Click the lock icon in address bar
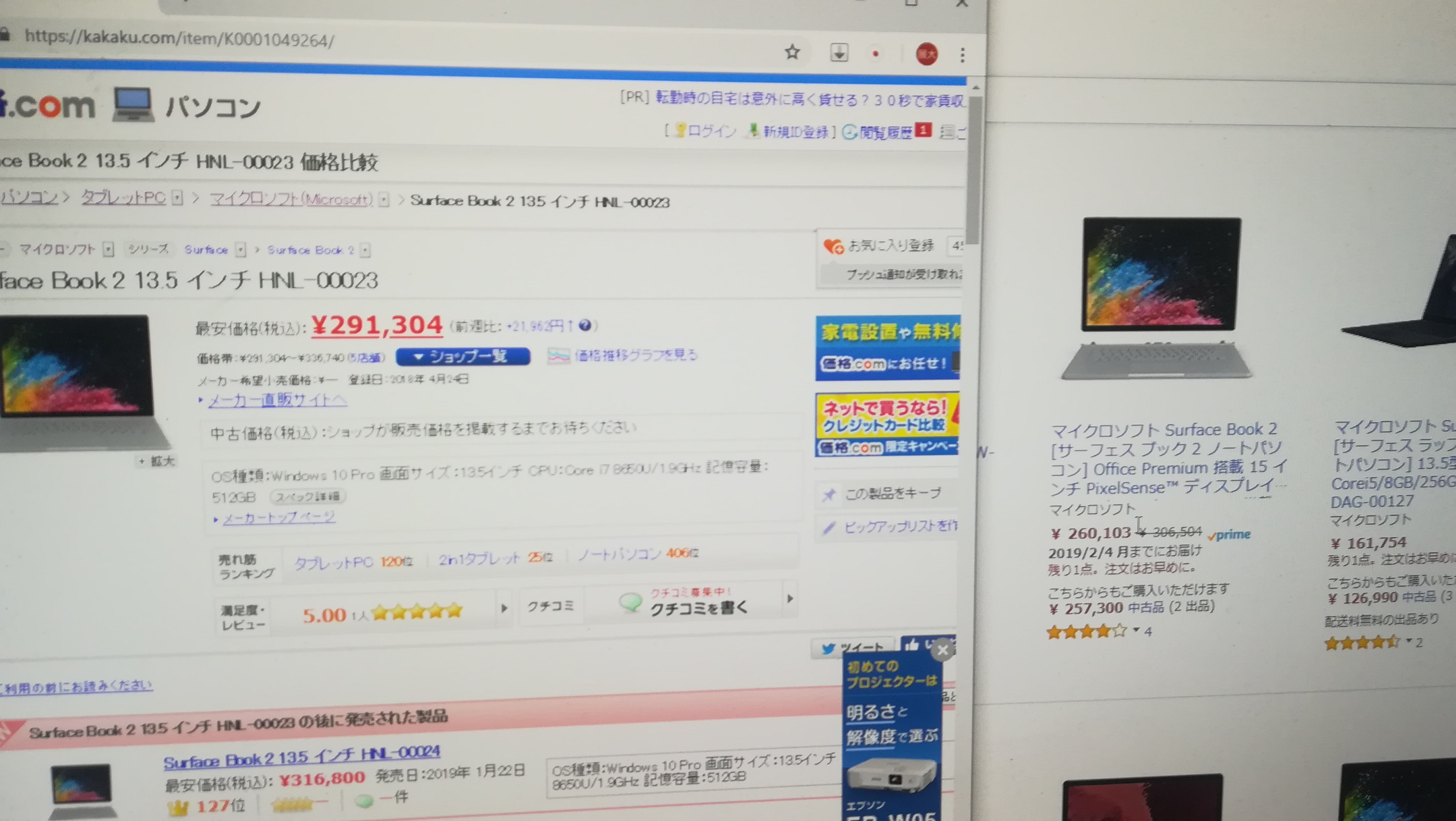The image size is (1456, 821). pos(4,34)
